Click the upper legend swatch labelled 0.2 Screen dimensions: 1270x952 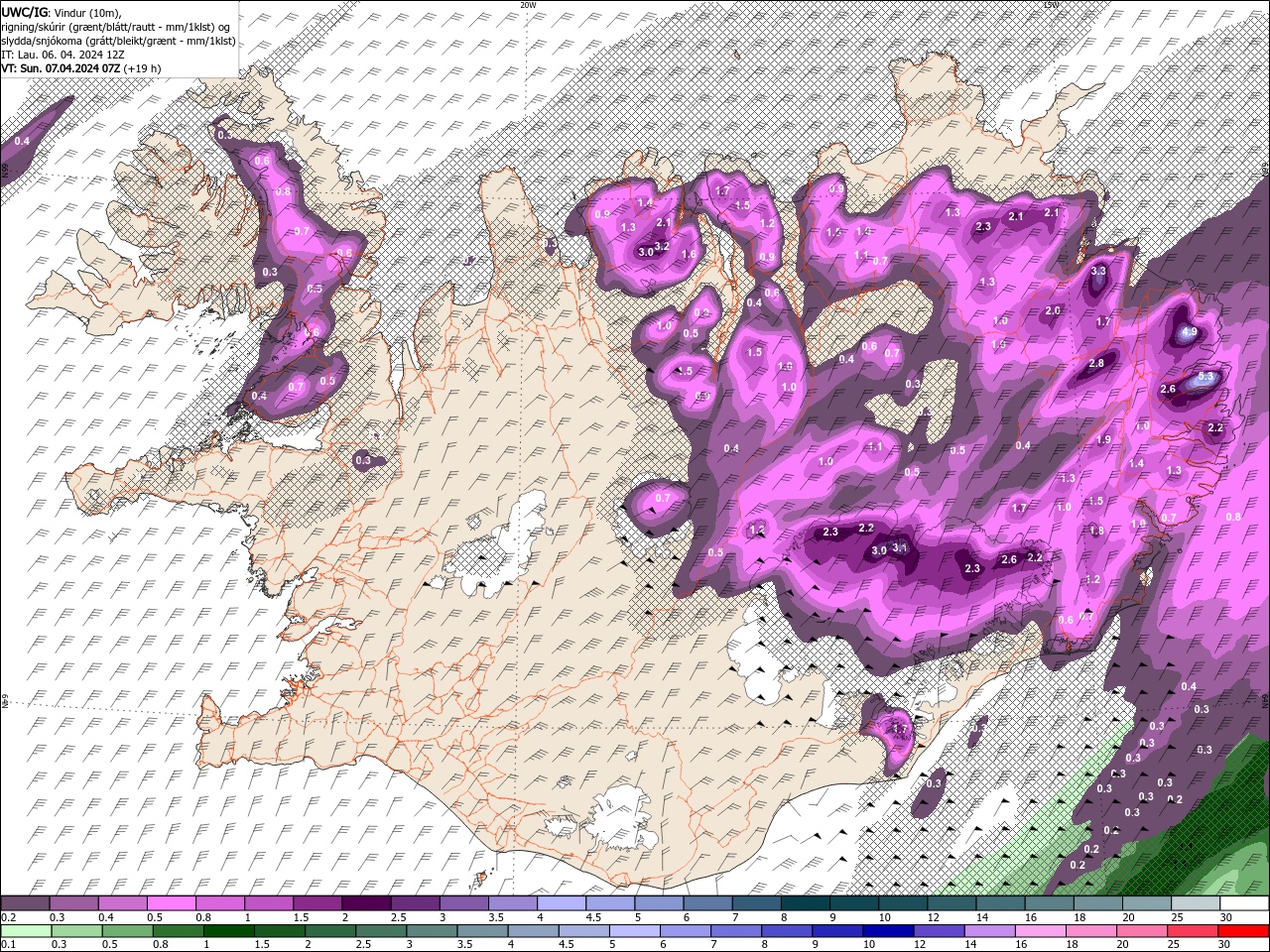25,903
